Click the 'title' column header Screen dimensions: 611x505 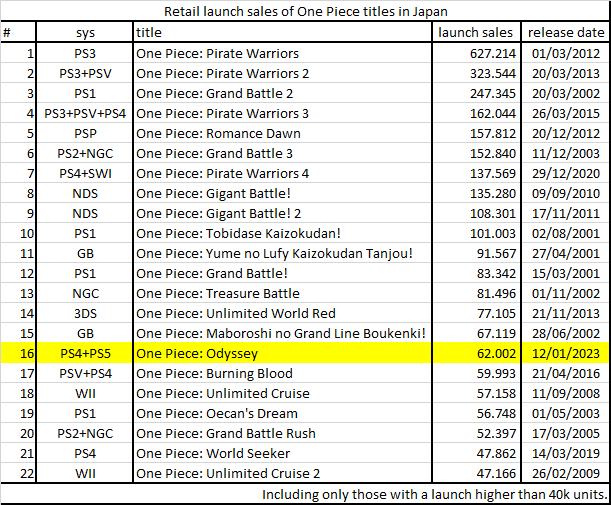[x=148, y=32]
